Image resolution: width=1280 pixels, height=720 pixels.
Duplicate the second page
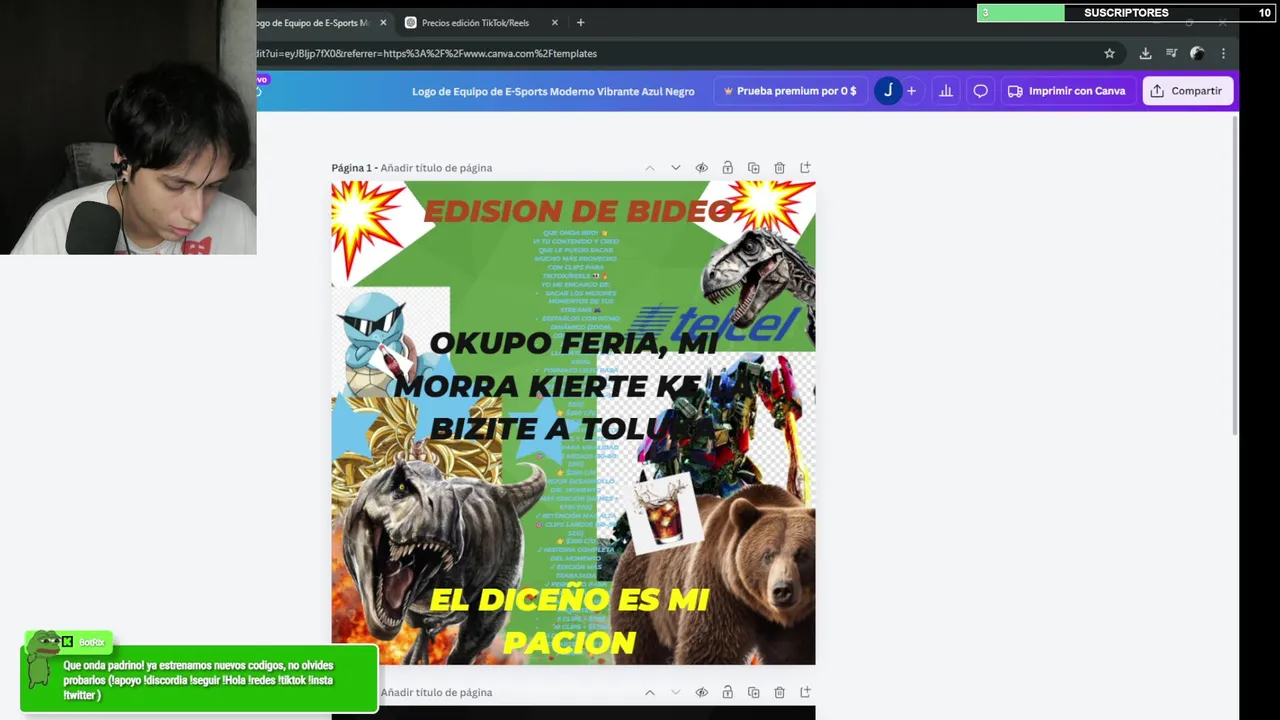point(753,692)
